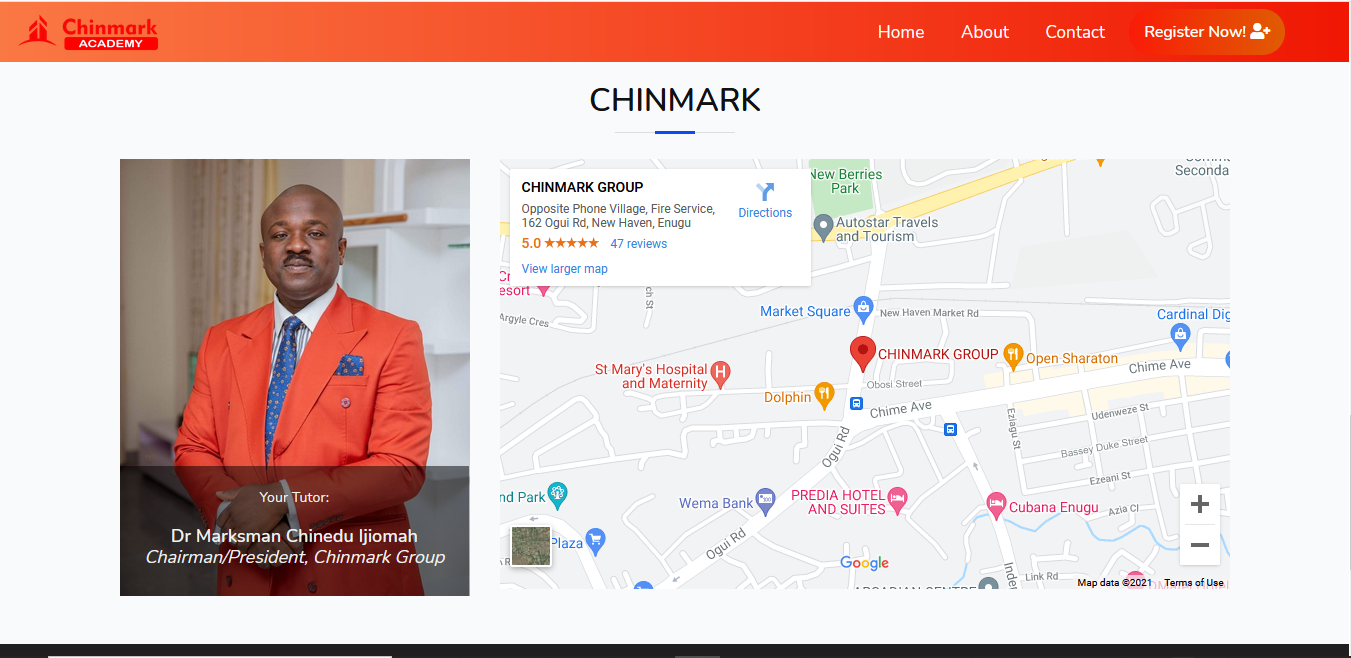
Task: Click the tutor's portrait photo
Action: 295,377
